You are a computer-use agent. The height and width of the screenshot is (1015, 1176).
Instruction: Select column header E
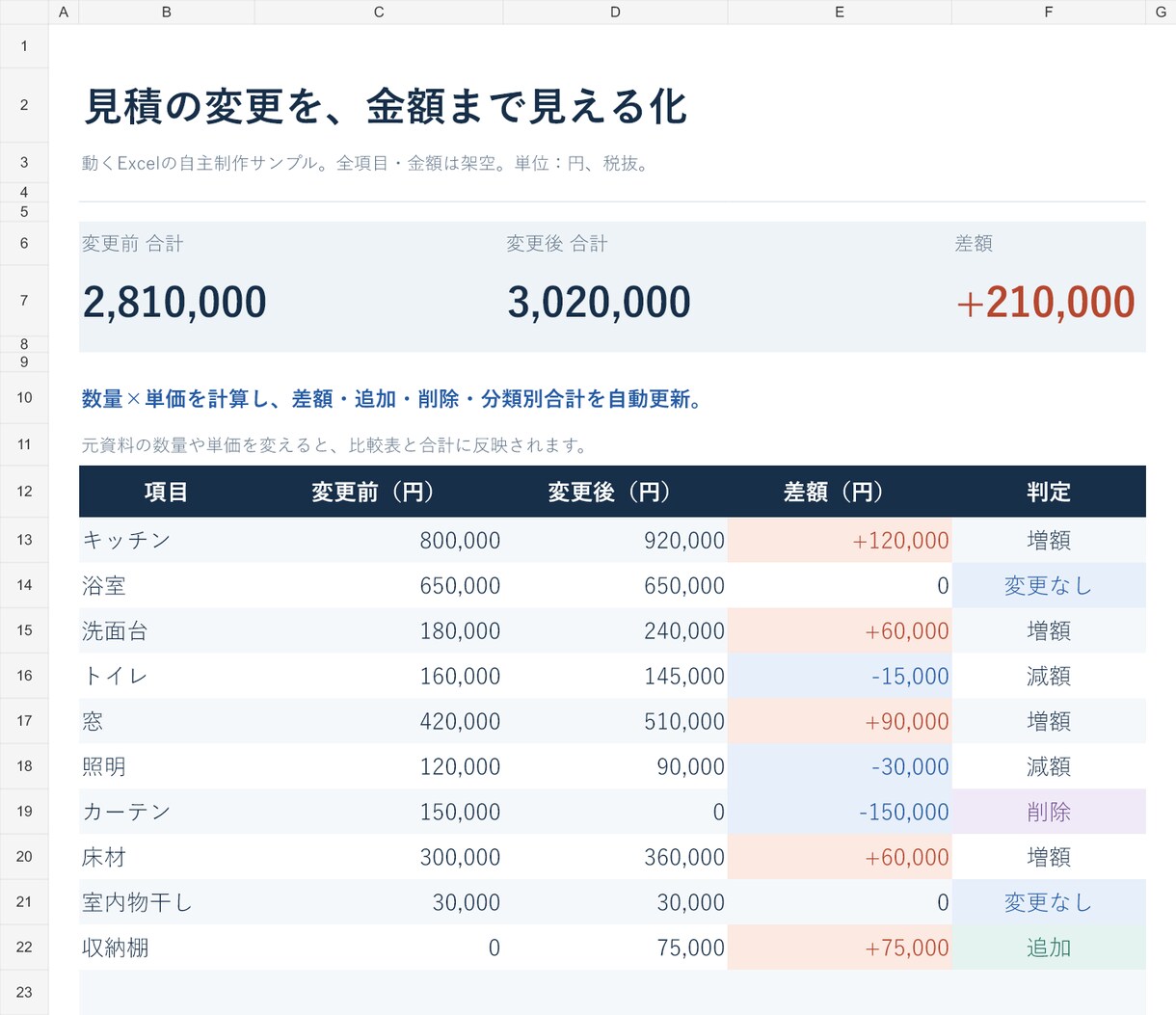pyautogui.click(x=840, y=12)
